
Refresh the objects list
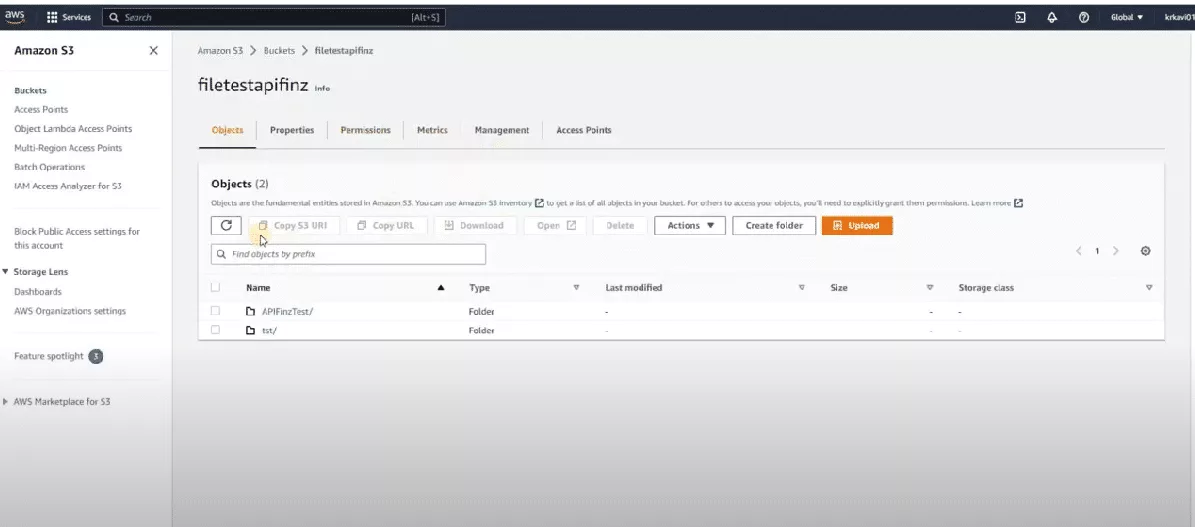click(226, 226)
